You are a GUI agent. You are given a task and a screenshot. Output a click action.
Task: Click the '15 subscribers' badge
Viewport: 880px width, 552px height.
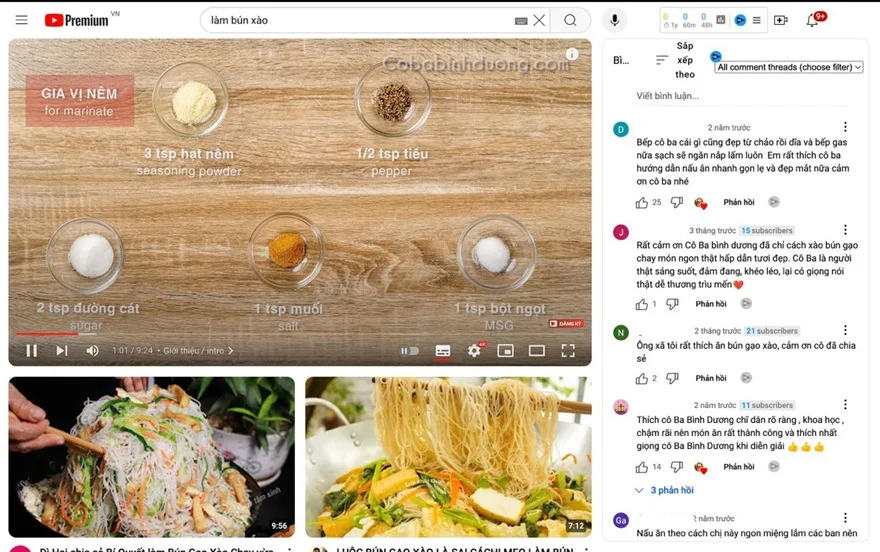click(767, 231)
